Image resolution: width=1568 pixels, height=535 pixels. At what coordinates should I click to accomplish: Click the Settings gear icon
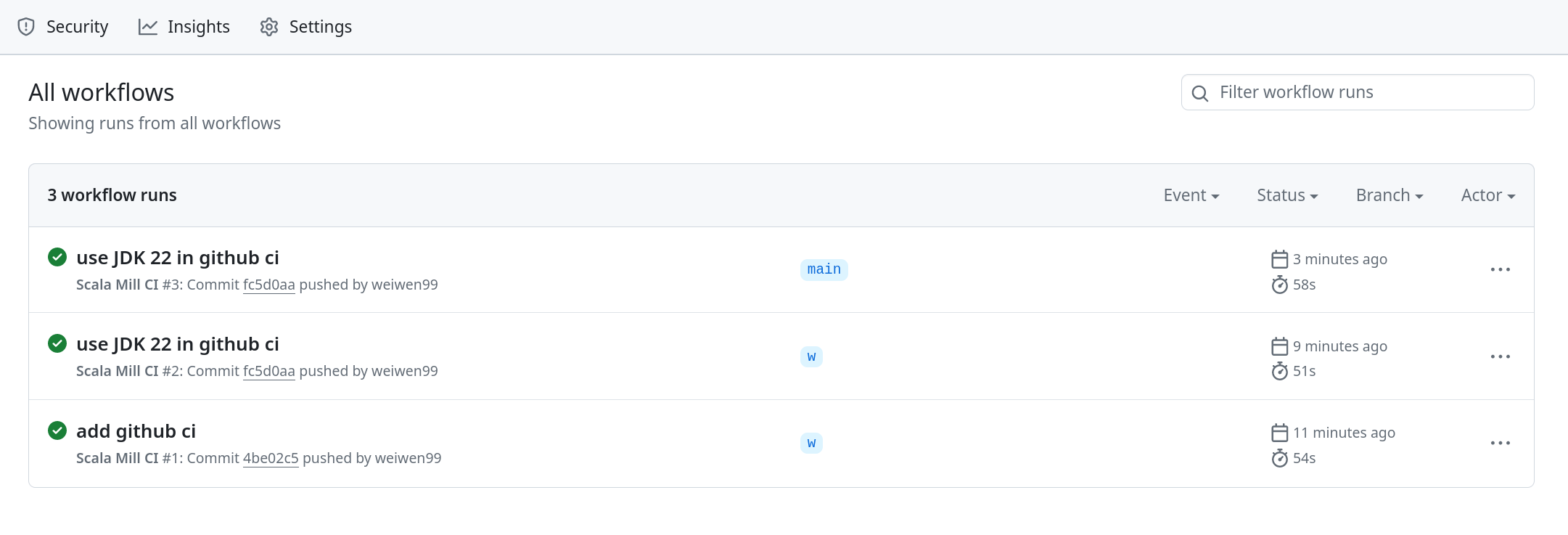[269, 27]
